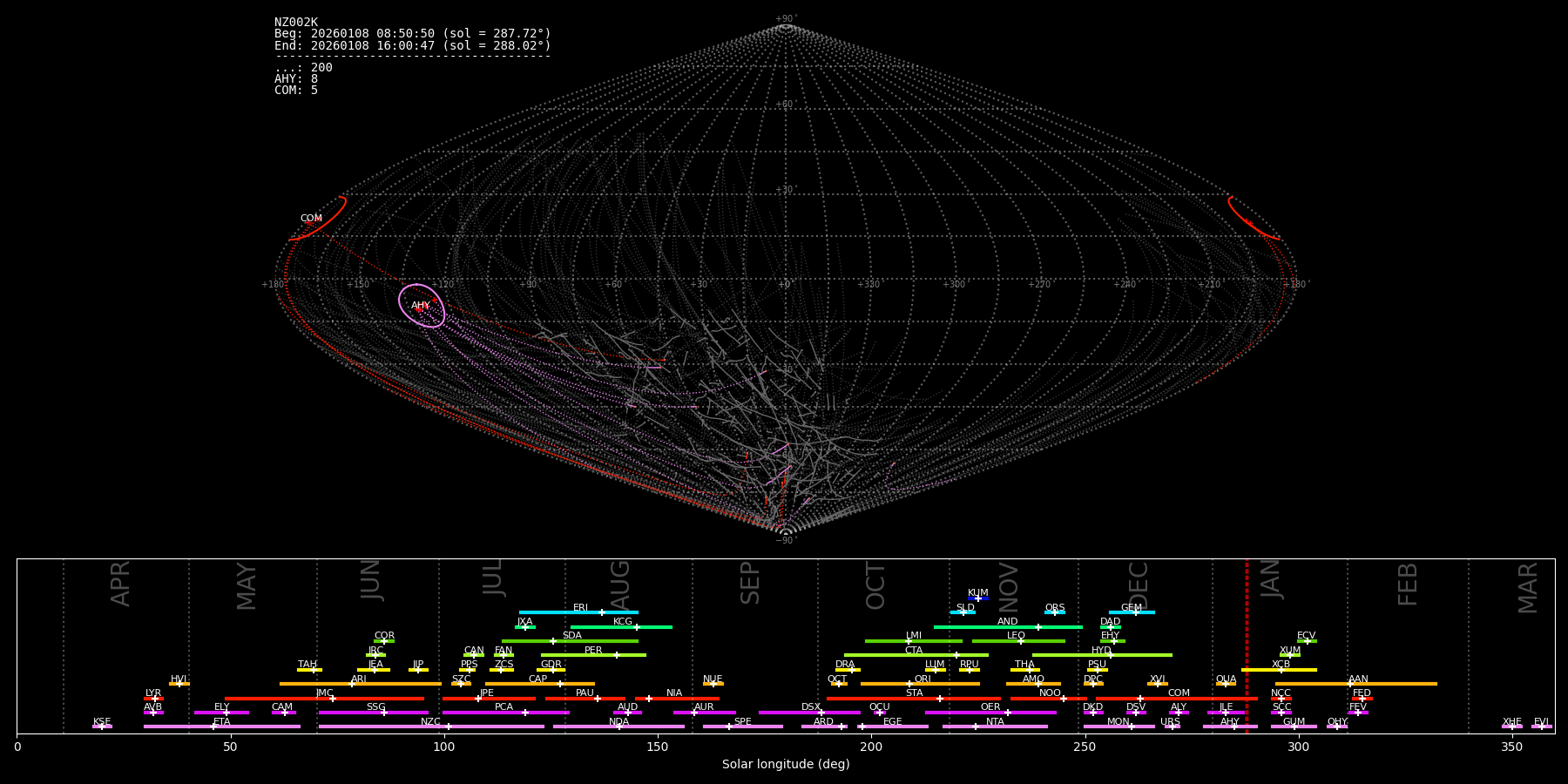Click the PCA shower label
1568x784 pixels.
[x=504, y=707]
